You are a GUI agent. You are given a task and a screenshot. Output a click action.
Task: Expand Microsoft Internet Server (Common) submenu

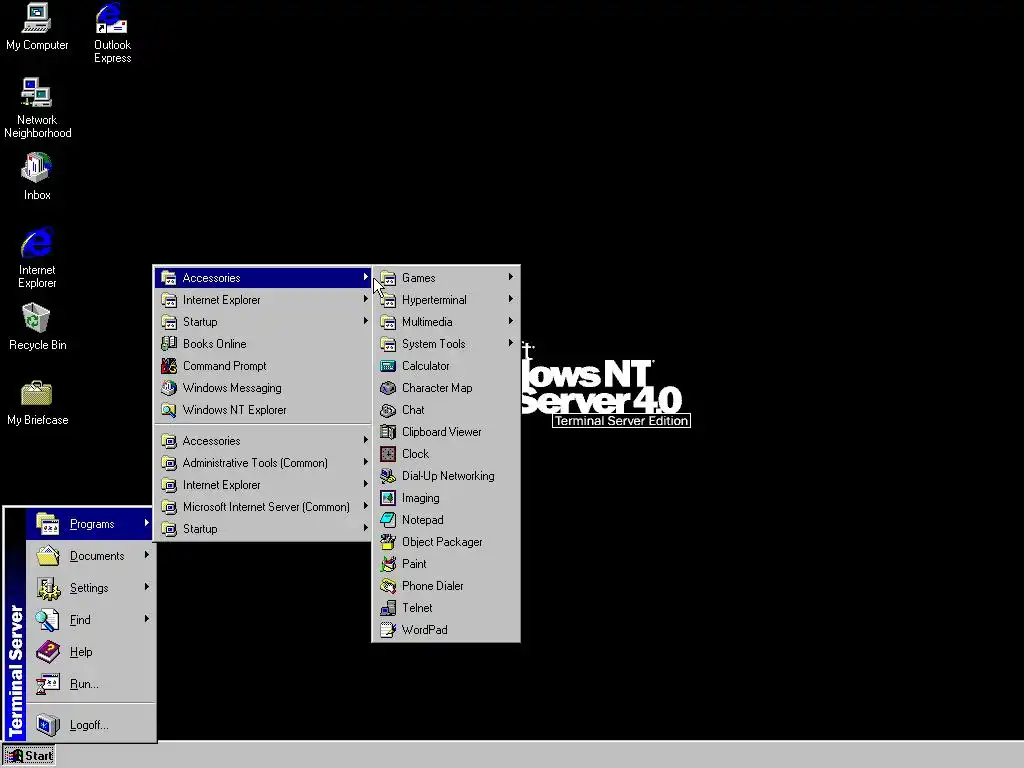point(263,507)
